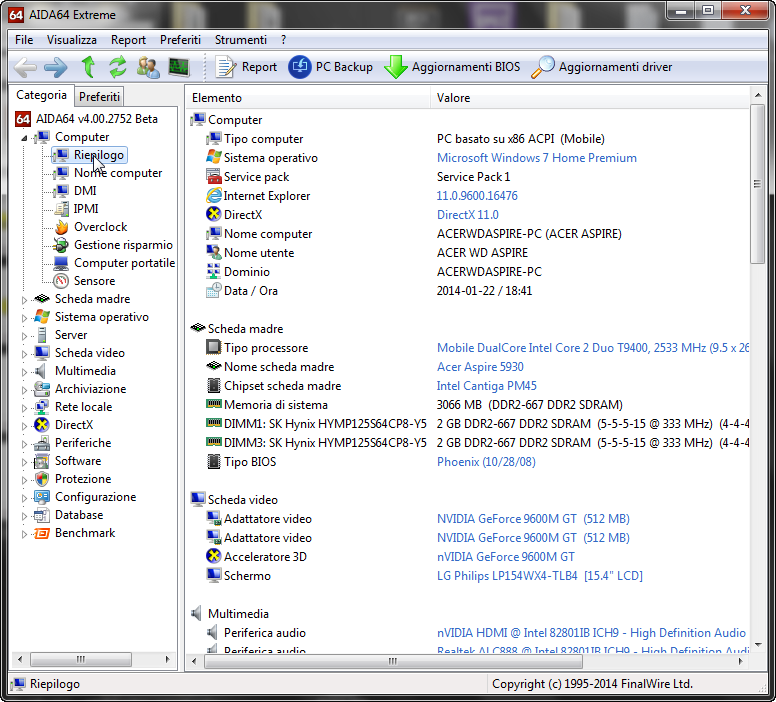Viewport: 776px width, 702px height.
Task: Click the Memoria di sistema RAM icon
Action: pyautogui.click(x=213, y=404)
